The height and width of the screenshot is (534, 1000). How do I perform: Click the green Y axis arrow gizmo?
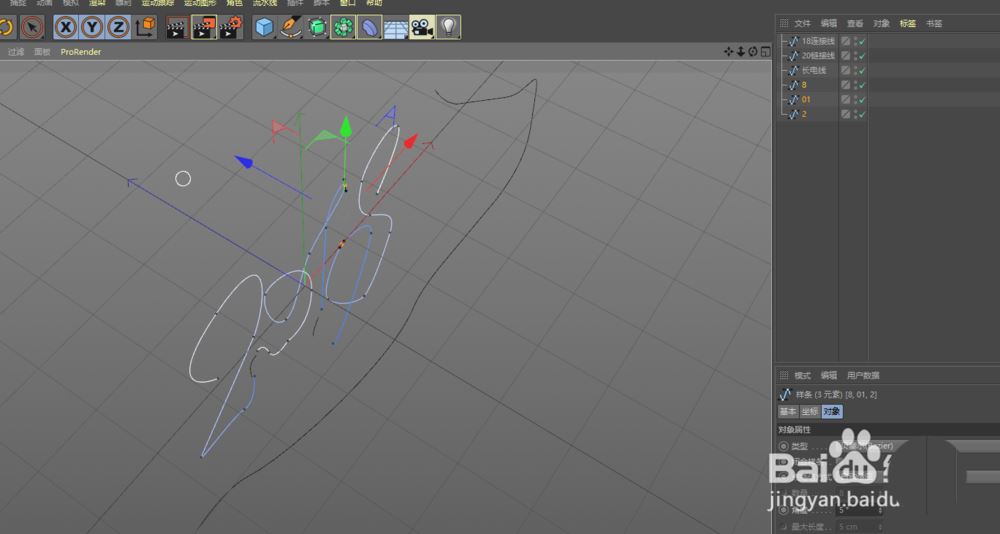point(346,126)
